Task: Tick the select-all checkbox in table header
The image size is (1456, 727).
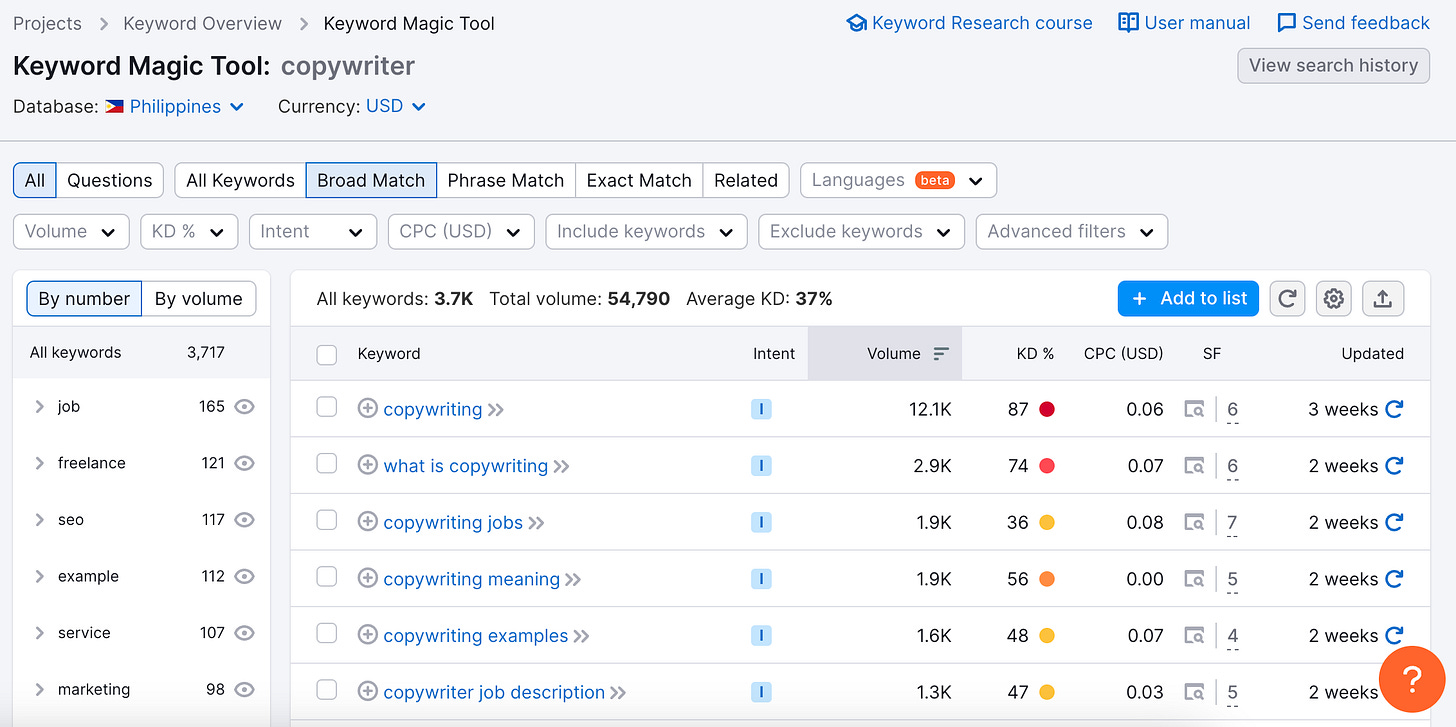Action: point(327,354)
